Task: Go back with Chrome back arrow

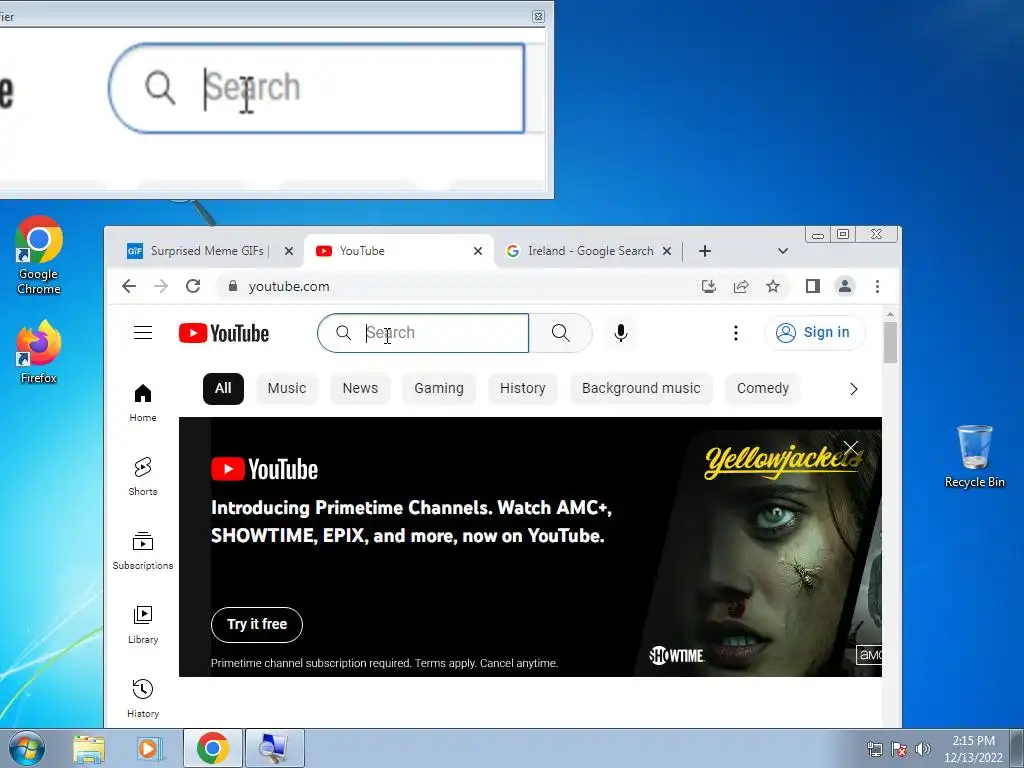Action: click(x=129, y=286)
